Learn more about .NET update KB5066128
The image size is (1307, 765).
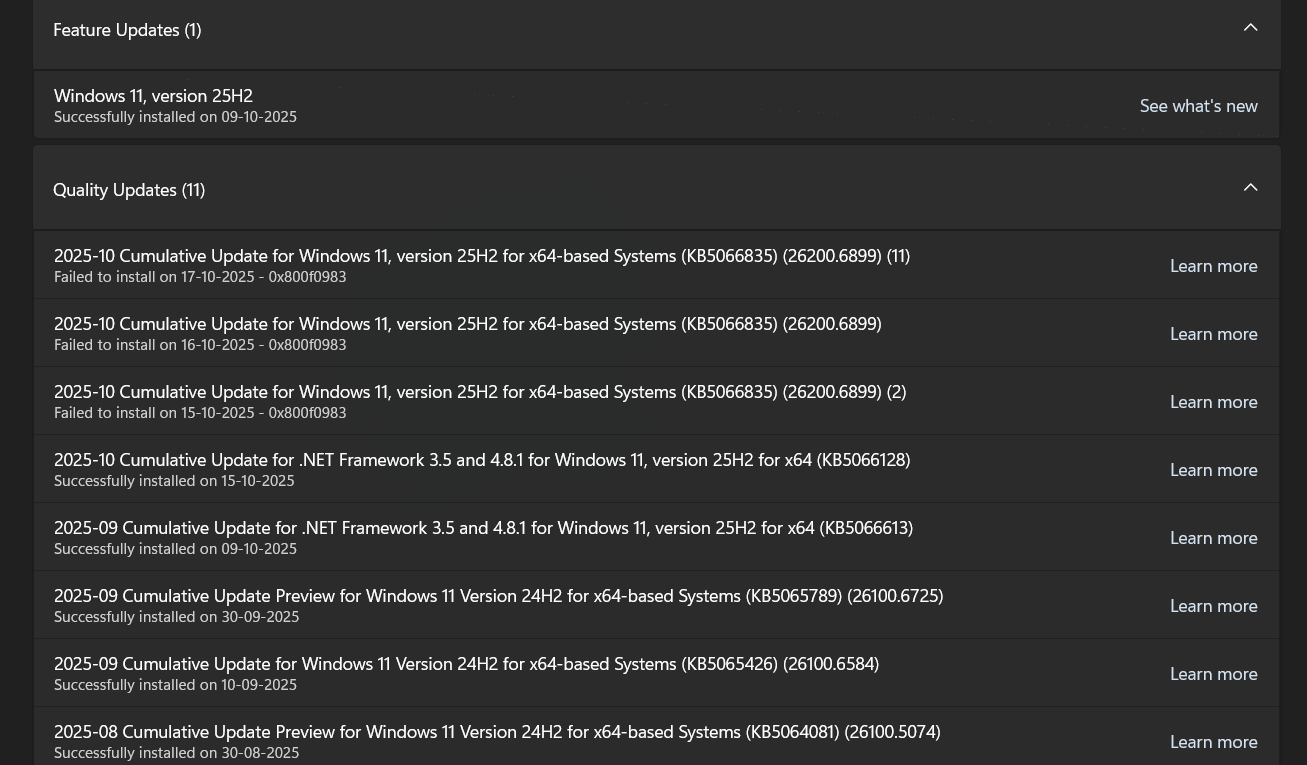click(1213, 469)
